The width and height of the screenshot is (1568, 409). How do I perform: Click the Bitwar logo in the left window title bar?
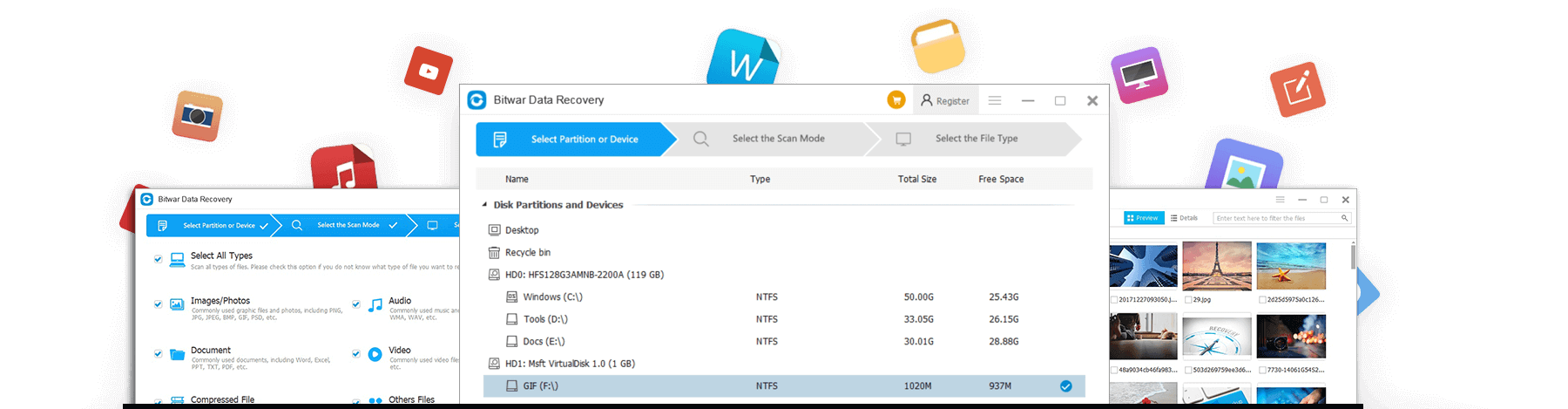(147, 199)
